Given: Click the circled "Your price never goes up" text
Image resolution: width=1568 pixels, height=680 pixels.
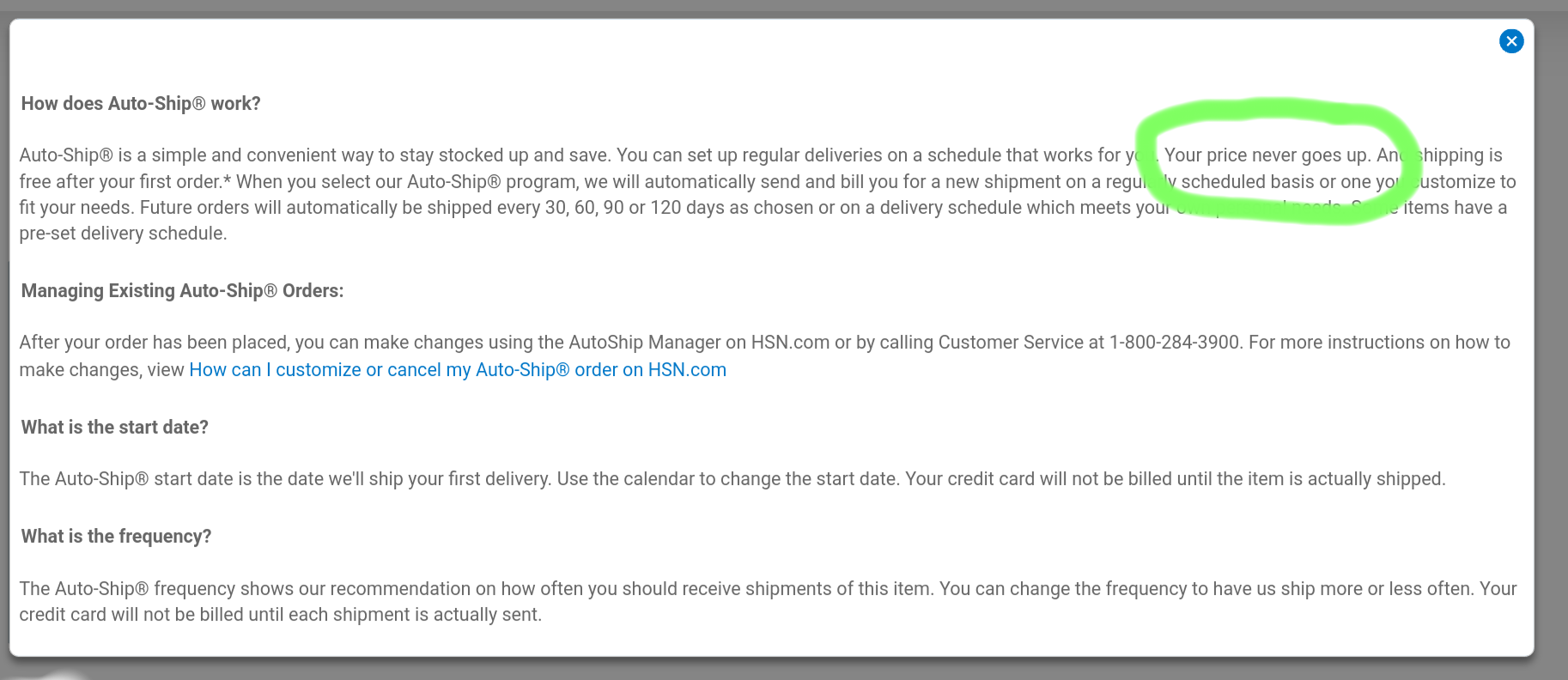Looking at the screenshot, I should tap(1266, 155).
